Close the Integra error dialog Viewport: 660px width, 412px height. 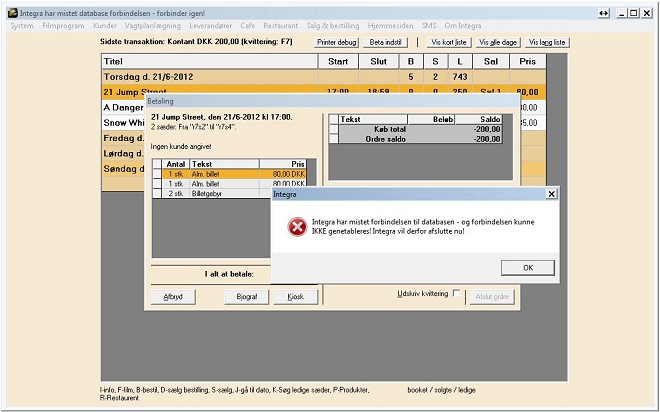click(551, 194)
